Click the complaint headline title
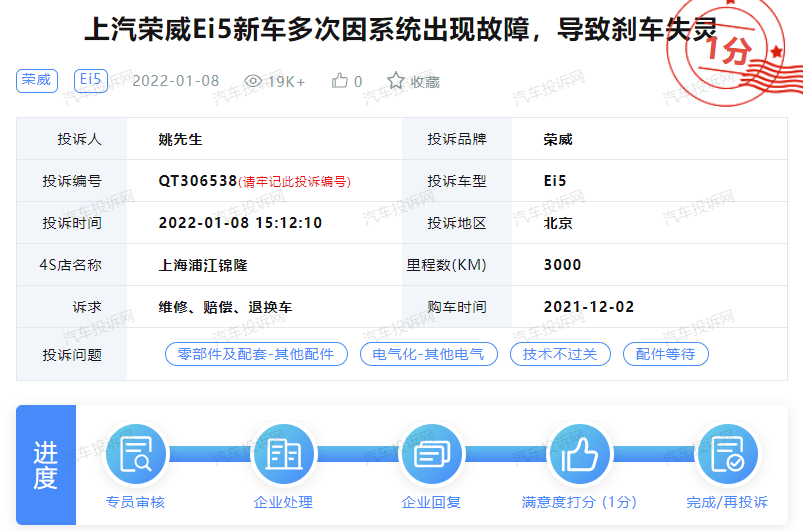803x531 pixels. coord(400,29)
